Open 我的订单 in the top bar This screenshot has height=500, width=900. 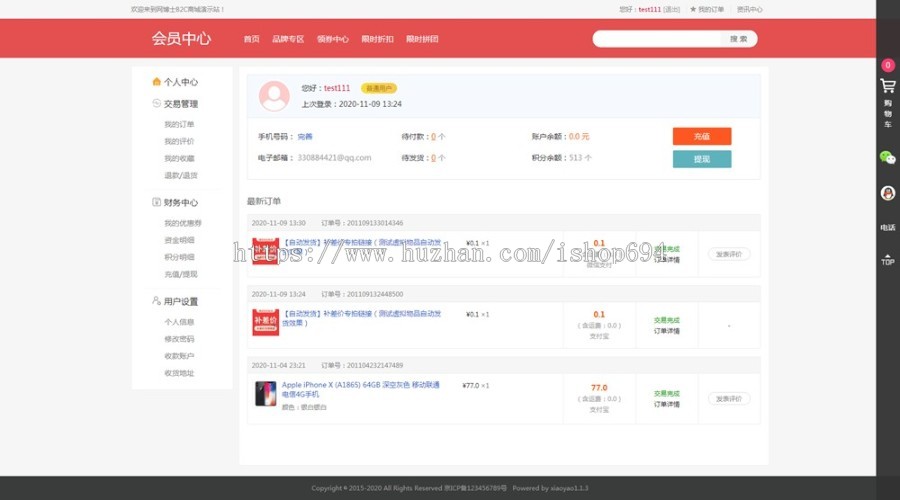[x=711, y=9]
